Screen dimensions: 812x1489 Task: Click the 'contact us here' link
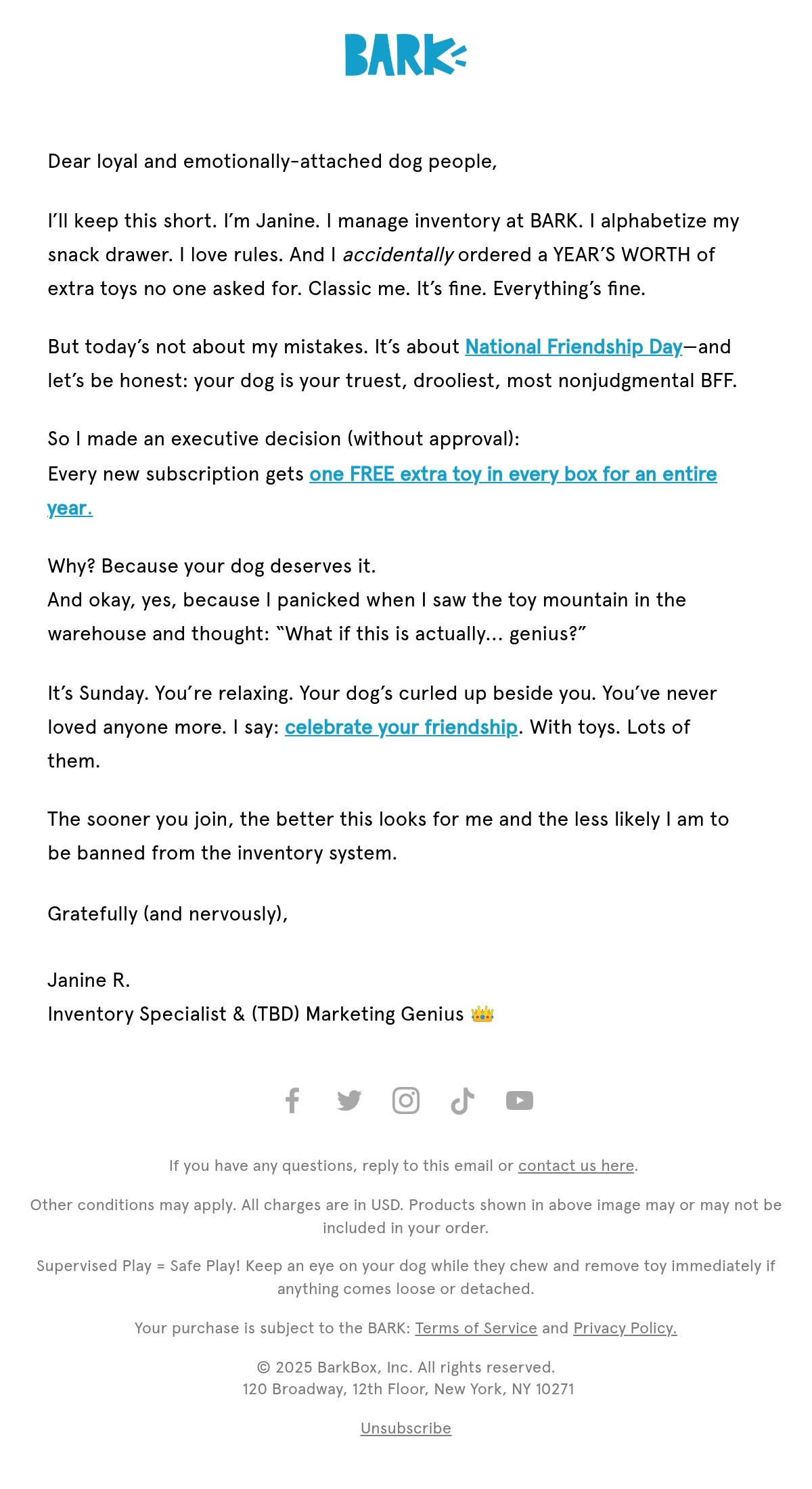point(577,1165)
